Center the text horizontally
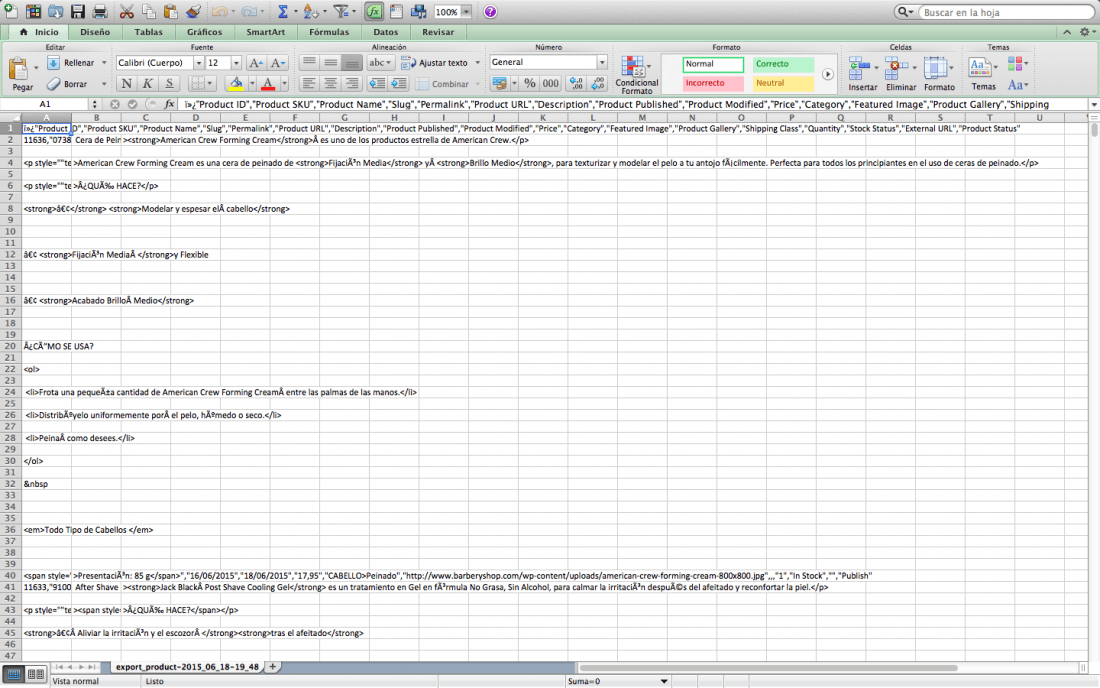 330,84
